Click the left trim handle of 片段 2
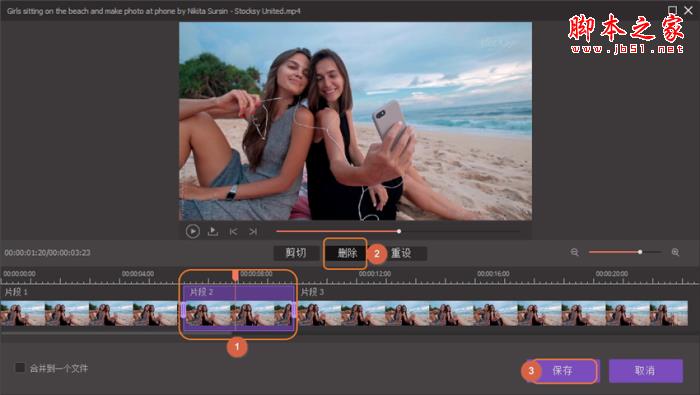Screen dimensions: 700x395 click(183, 310)
